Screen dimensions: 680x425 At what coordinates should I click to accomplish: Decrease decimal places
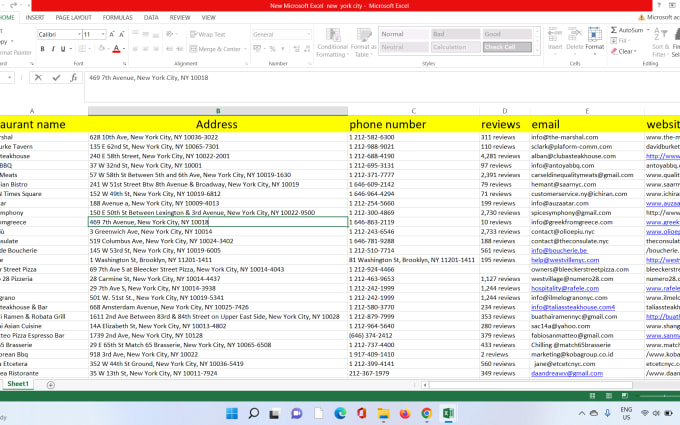point(307,49)
